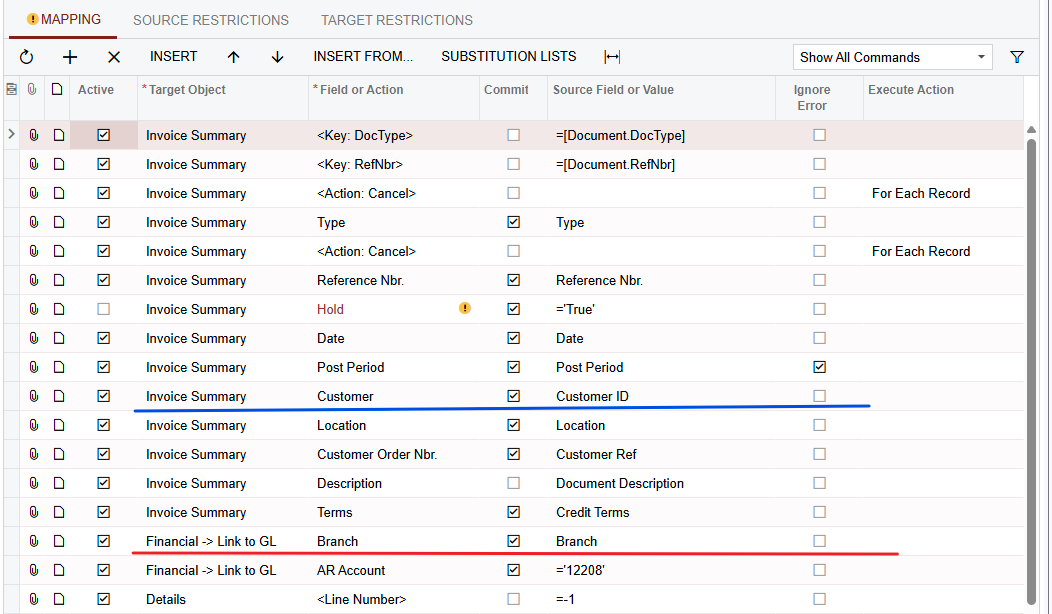This screenshot has width=1052, height=614.
Task: Open the filter funnel icon
Action: 1017,57
